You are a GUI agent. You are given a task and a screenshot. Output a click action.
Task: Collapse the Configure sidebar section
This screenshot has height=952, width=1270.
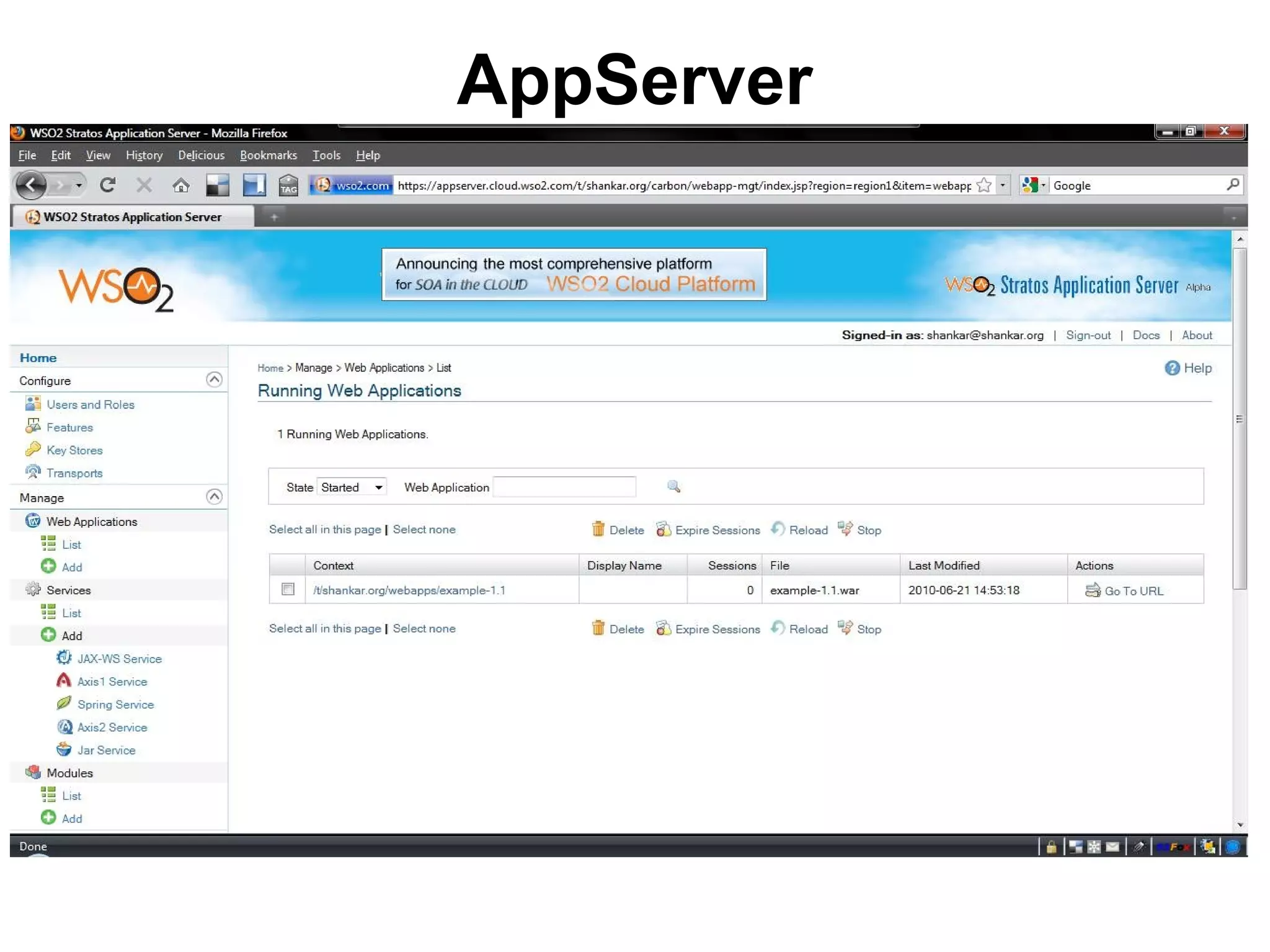(214, 380)
